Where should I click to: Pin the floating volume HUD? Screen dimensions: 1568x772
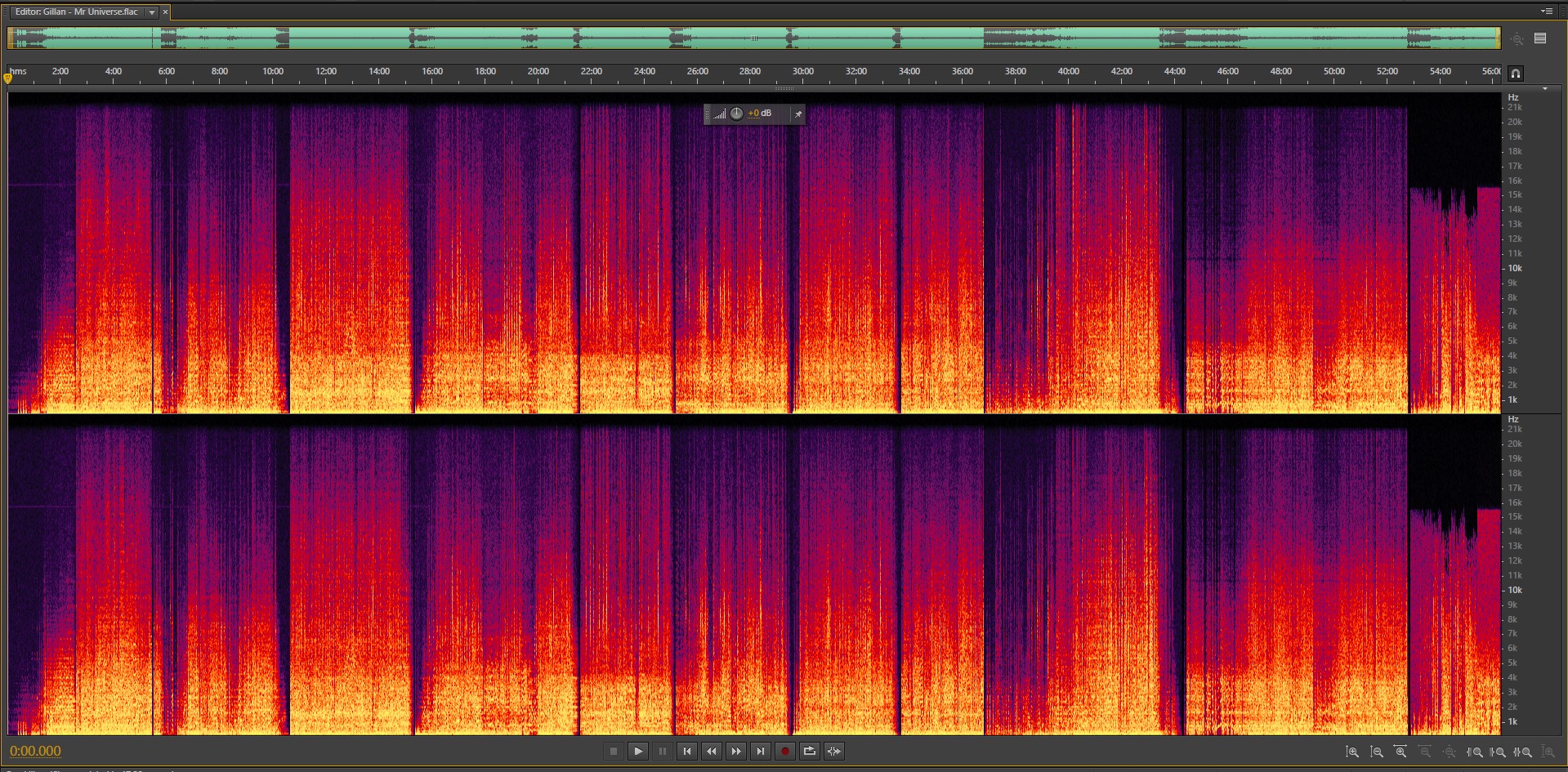pos(798,114)
